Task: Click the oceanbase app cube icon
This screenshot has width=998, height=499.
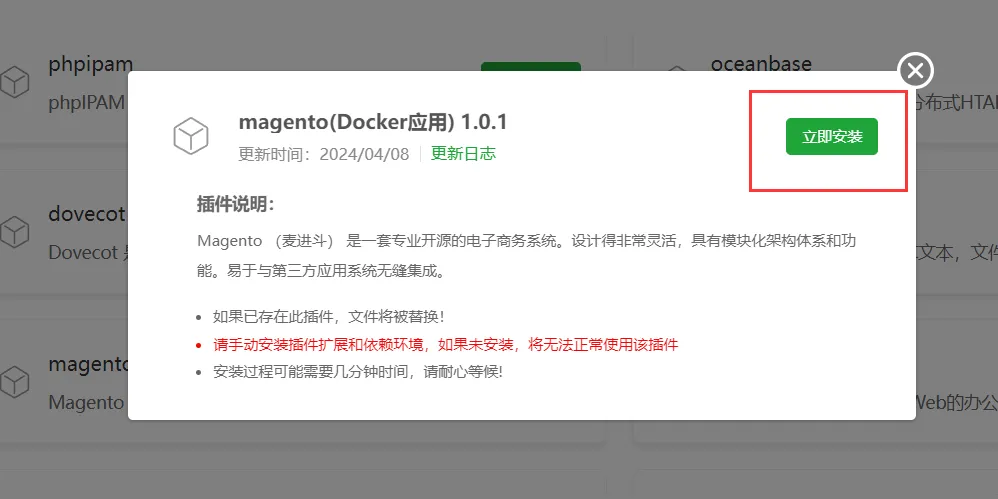Action: tap(677, 76)
